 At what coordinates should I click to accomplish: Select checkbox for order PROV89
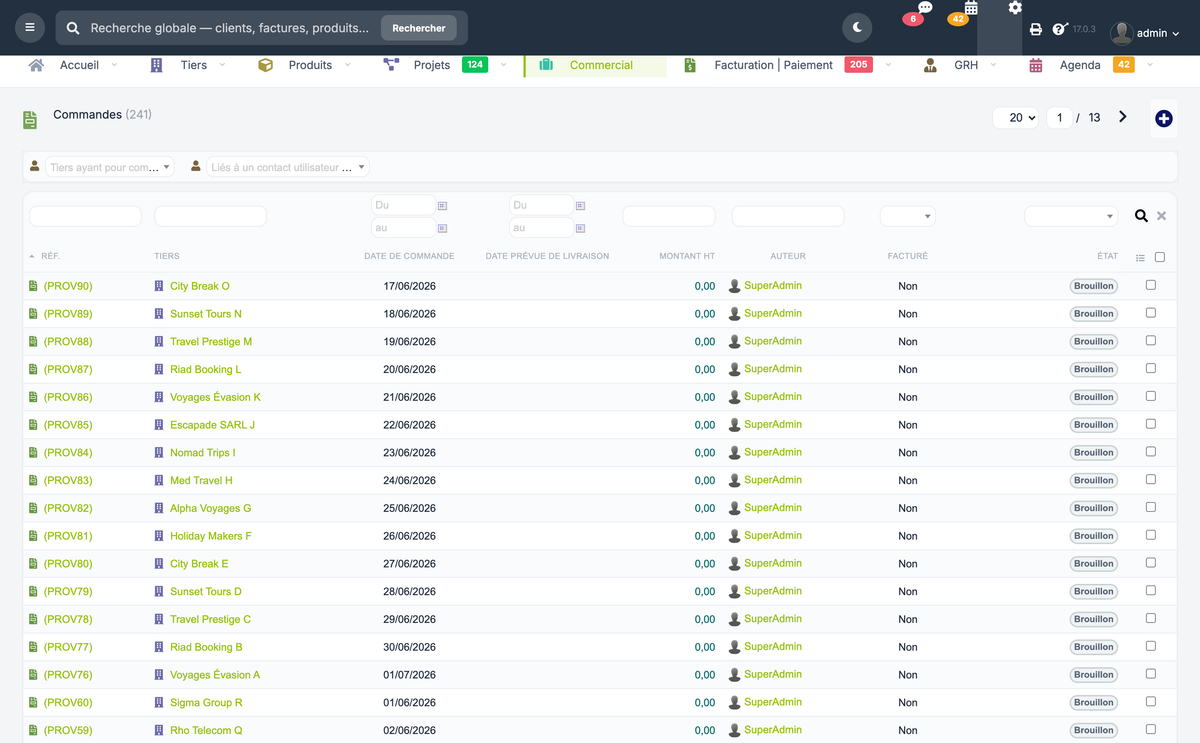pos(1151,313)
